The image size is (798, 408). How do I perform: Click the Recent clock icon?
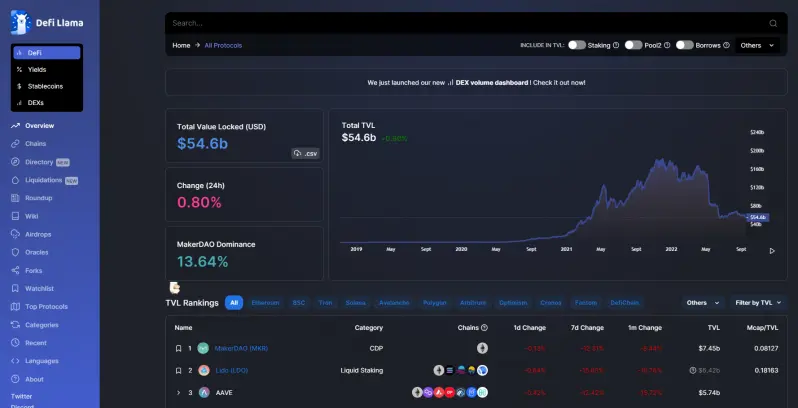pos(15,343)
